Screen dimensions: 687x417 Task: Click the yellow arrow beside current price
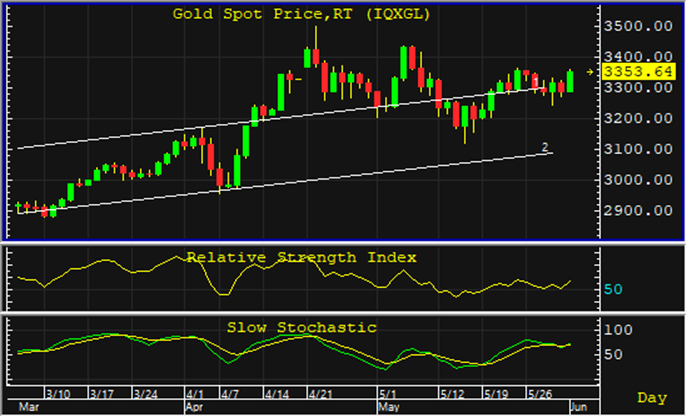pos(590,72)
